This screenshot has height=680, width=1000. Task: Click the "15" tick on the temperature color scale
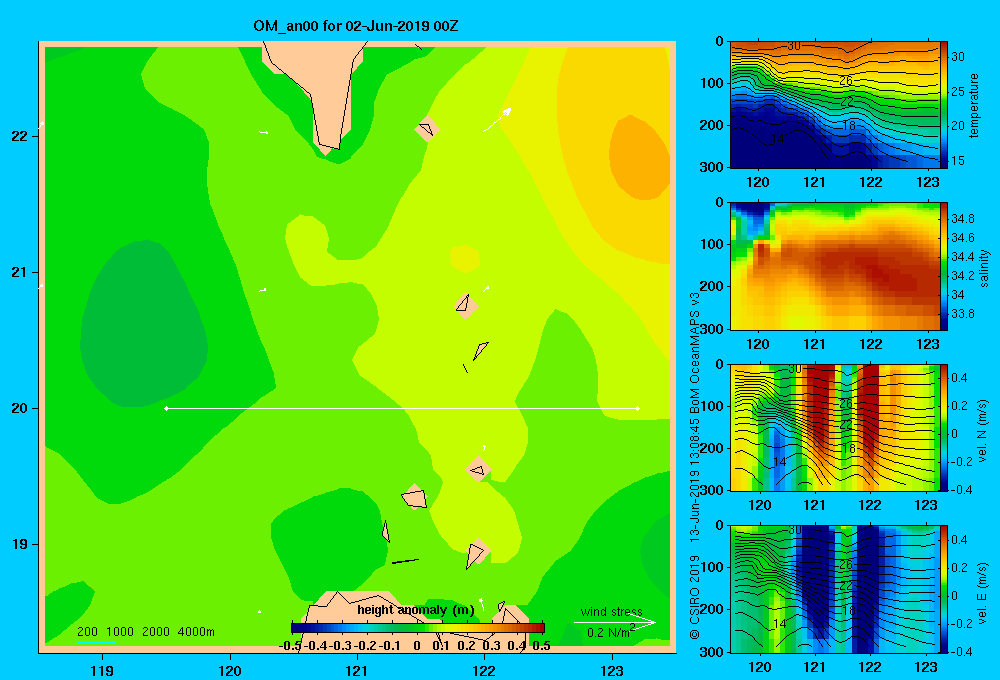click(x=958, y=161)
